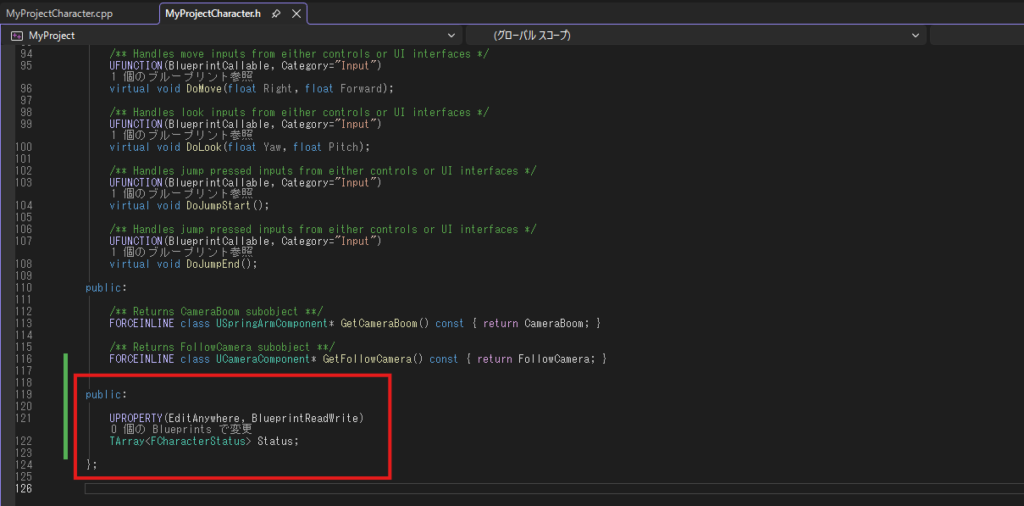Click Blueprint reference link above DoMove
The image size is (1024, 506).
pos(180,76)
